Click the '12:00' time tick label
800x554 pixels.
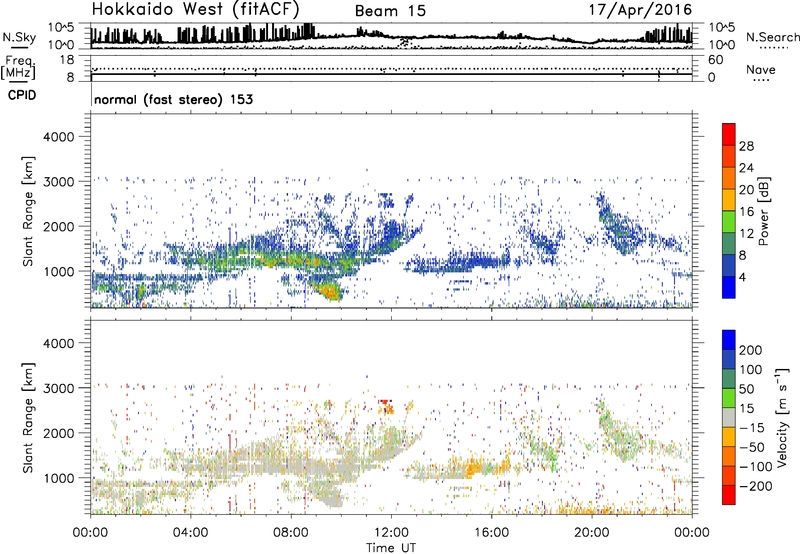coord(391,533)
